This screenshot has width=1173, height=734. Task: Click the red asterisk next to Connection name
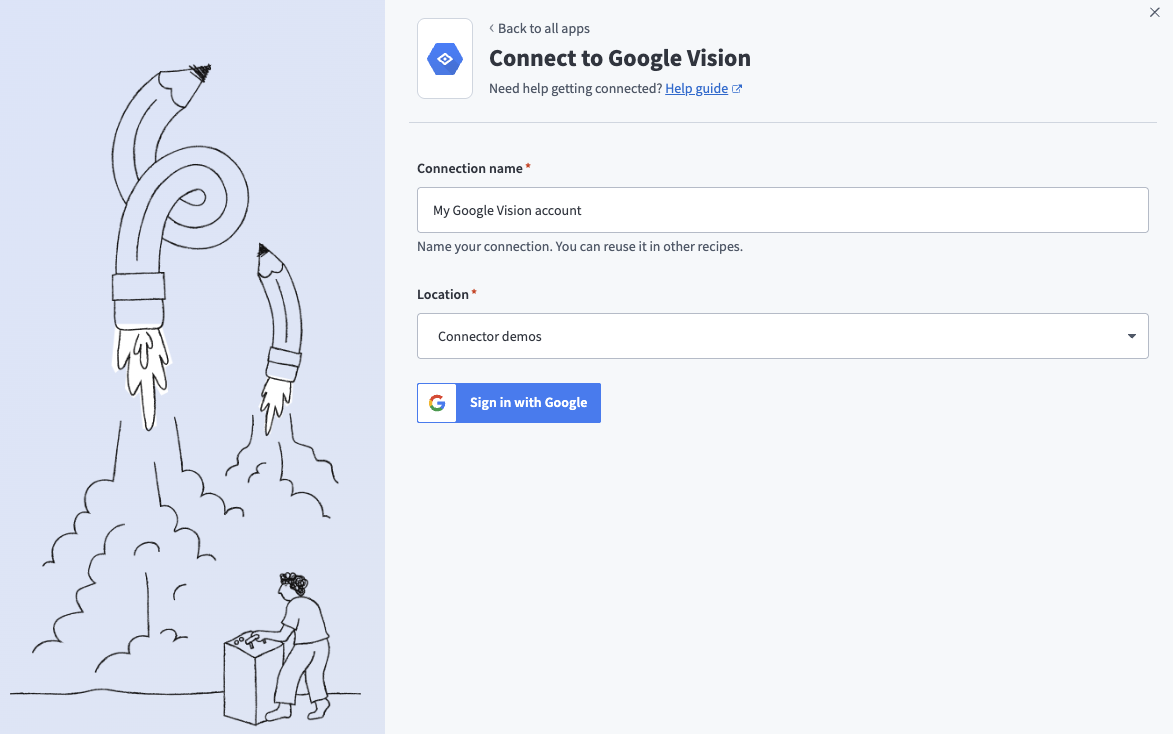[527, 163]
